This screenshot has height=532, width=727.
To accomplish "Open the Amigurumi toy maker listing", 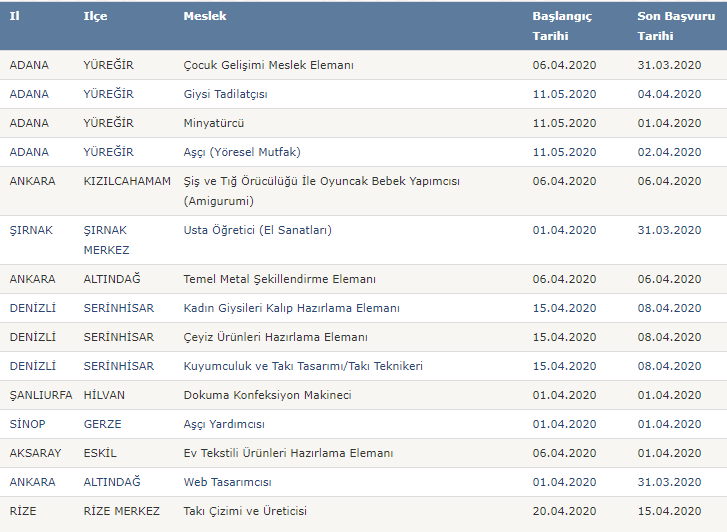I will tap(321, 191).
